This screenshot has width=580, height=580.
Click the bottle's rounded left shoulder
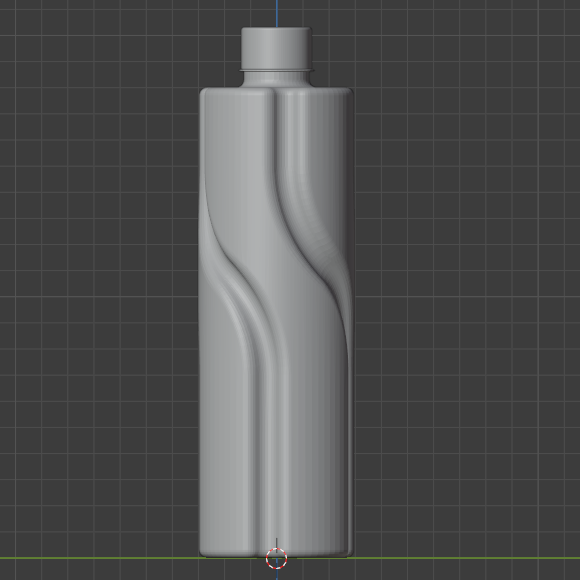coord(203,92)
